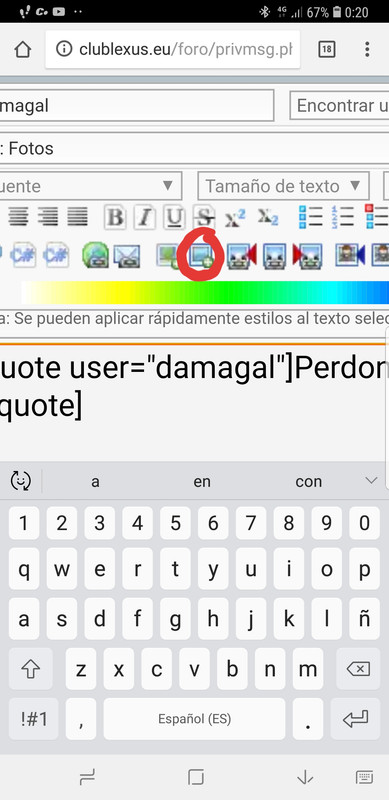Viewport: 389px width, 800px height.
Task: Focus the subject field containing Fotos
Action: point(194,149)
